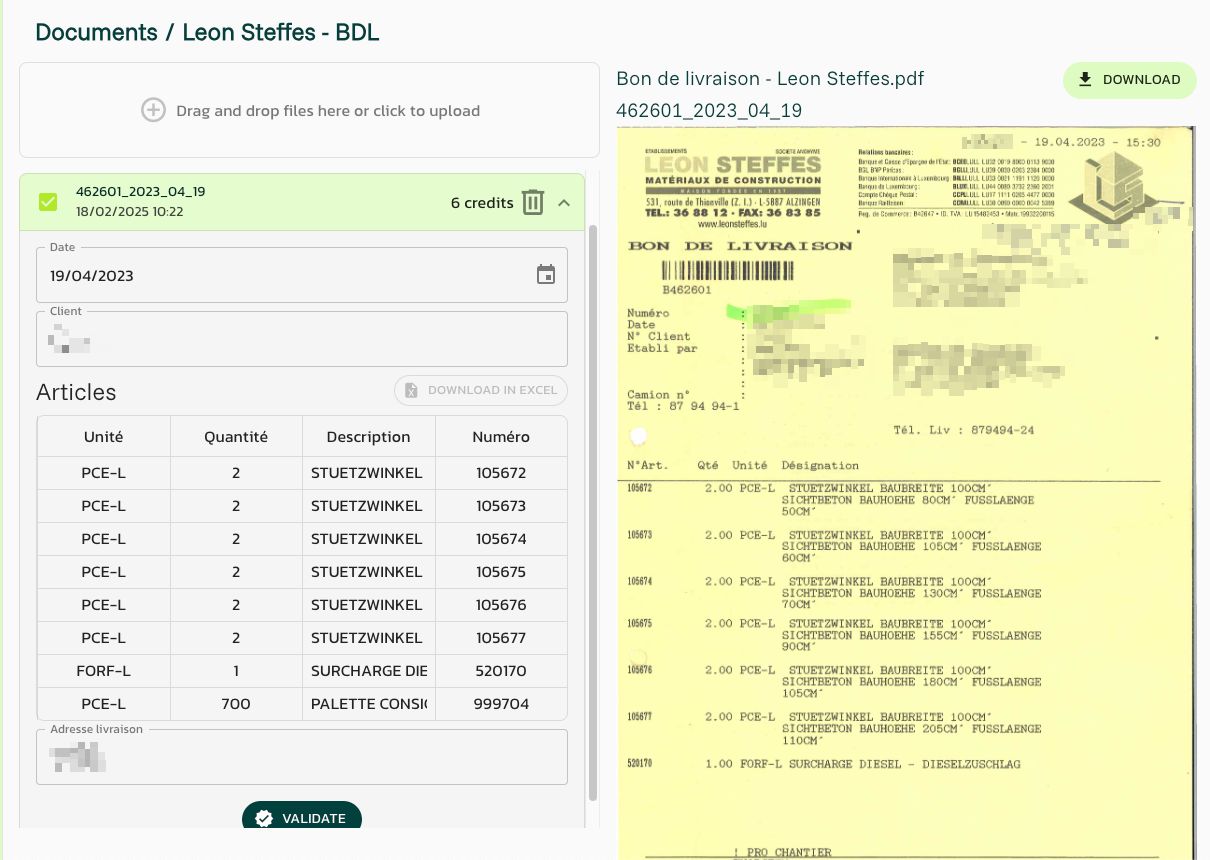1210x860 pixels.
Task: Click the Adresse livraison field
Action: (x=301, y=758)
